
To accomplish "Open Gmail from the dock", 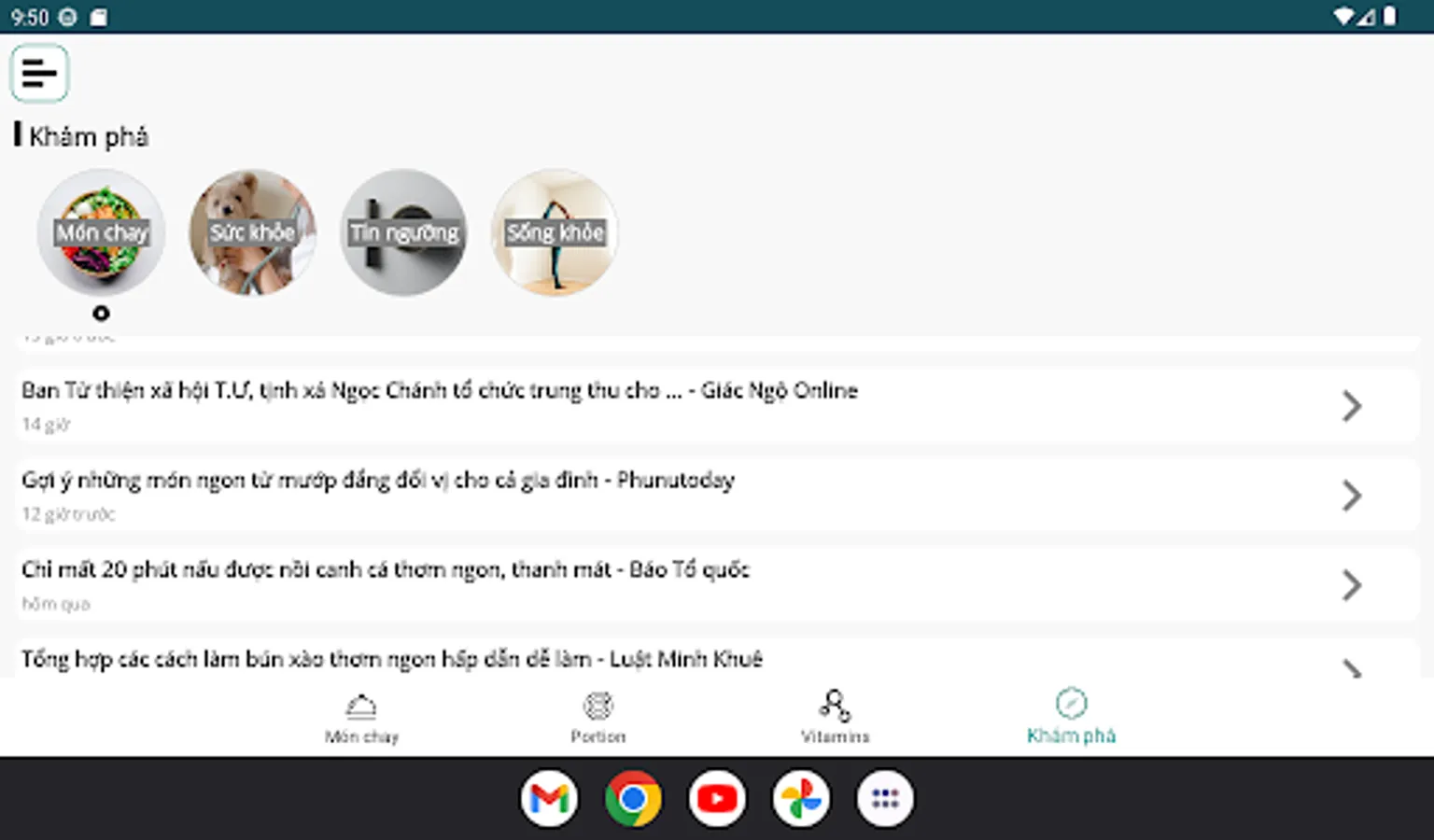I will click(x=550, y=798).
